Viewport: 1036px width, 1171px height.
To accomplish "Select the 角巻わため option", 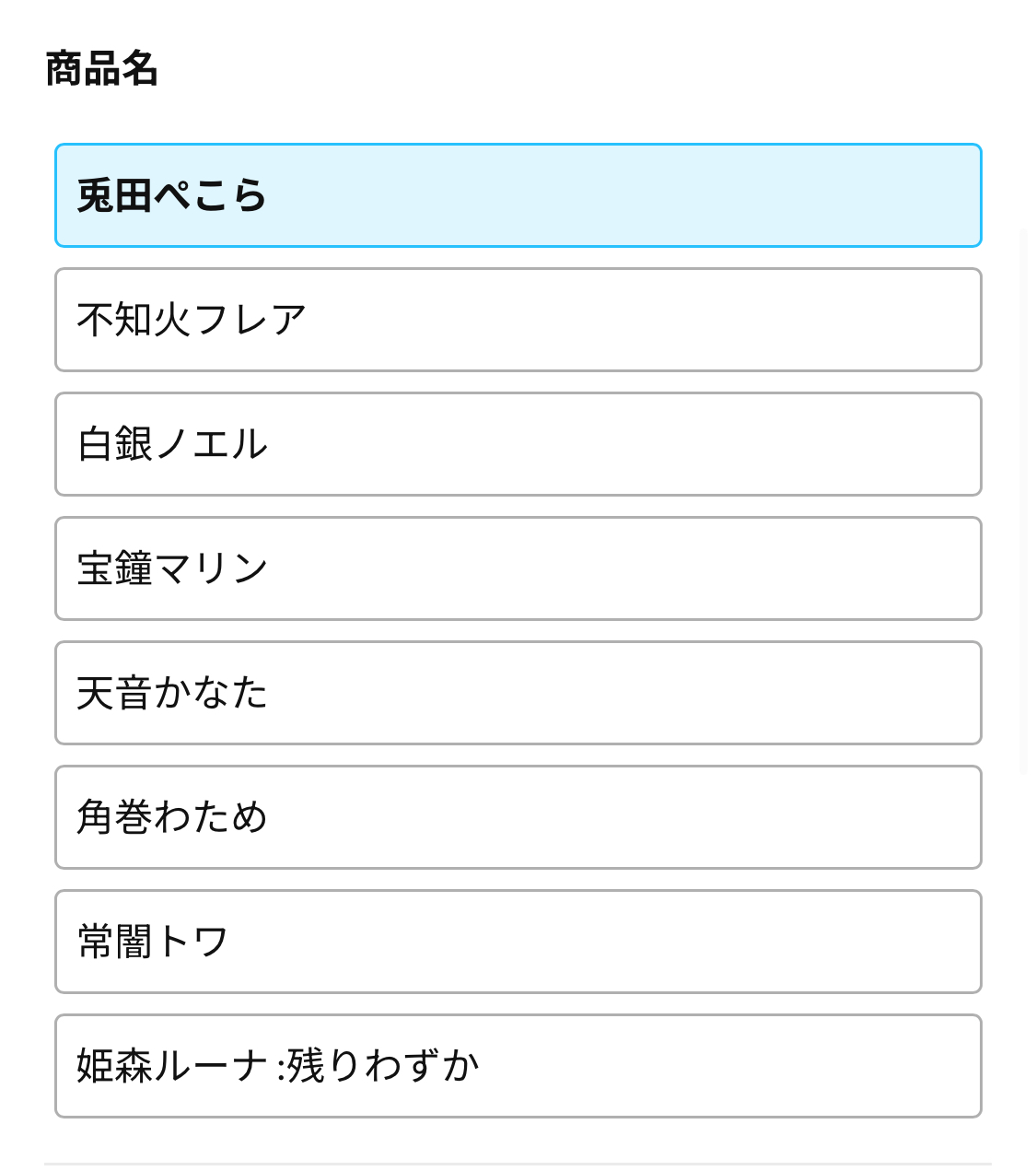I will coord(518,817).
